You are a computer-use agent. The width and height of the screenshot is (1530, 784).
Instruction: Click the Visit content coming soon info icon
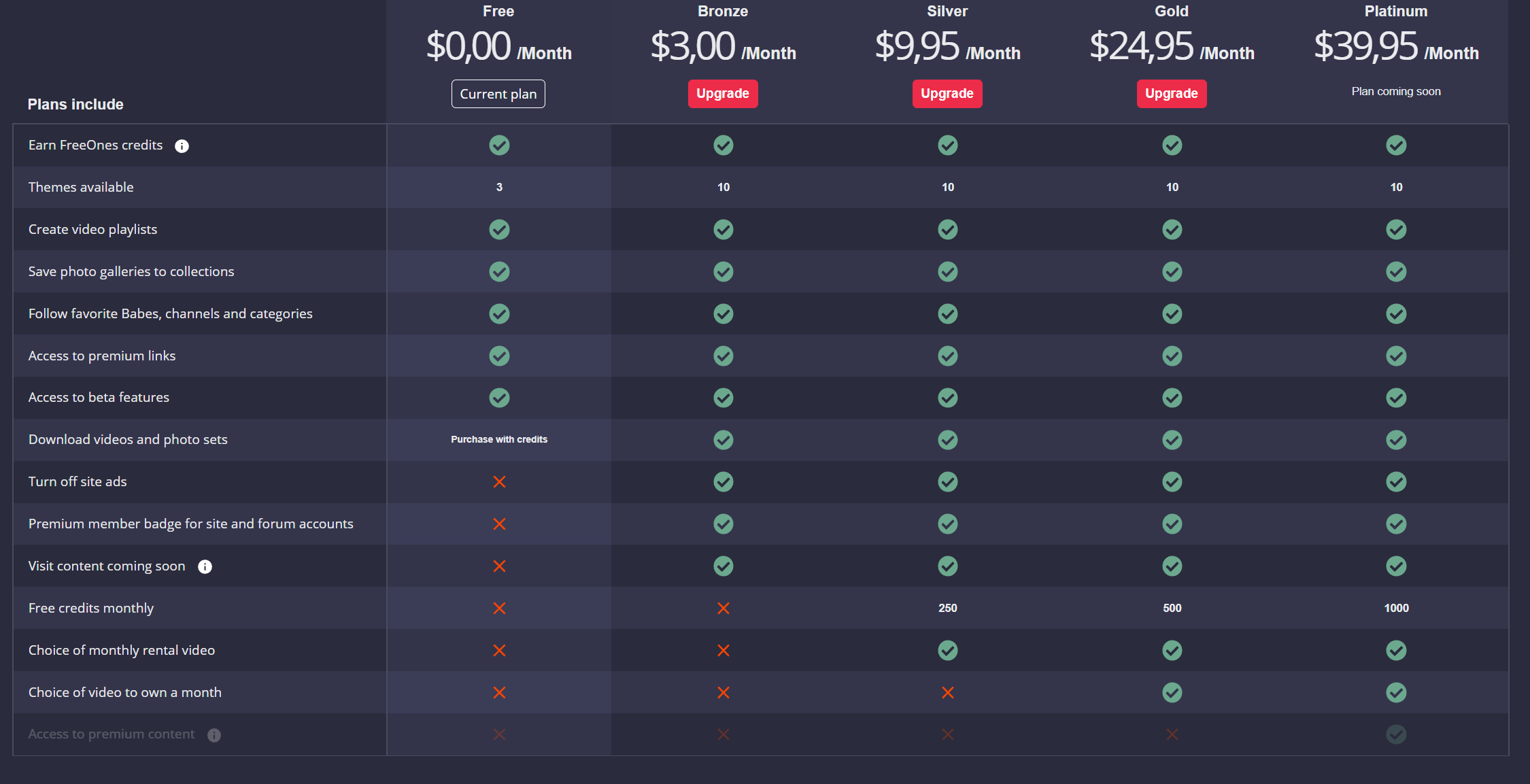205,566
